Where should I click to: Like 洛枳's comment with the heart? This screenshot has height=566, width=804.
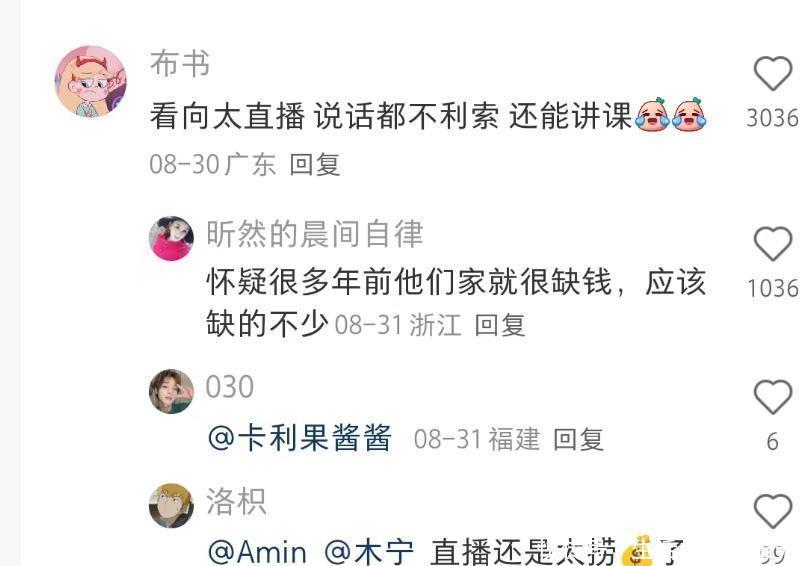(773, 511)
